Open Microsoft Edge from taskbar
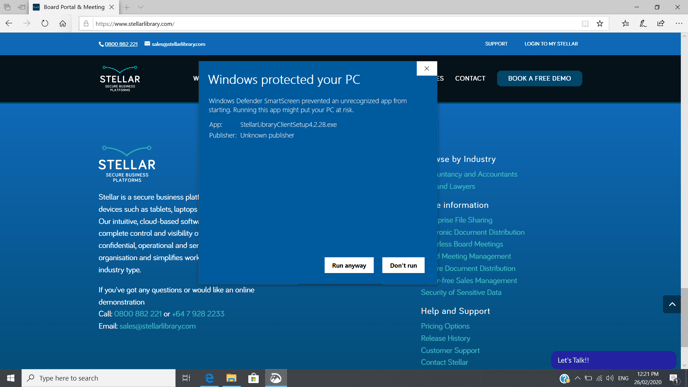The height and width of the screenshot is (387, 688). [209, 378]
